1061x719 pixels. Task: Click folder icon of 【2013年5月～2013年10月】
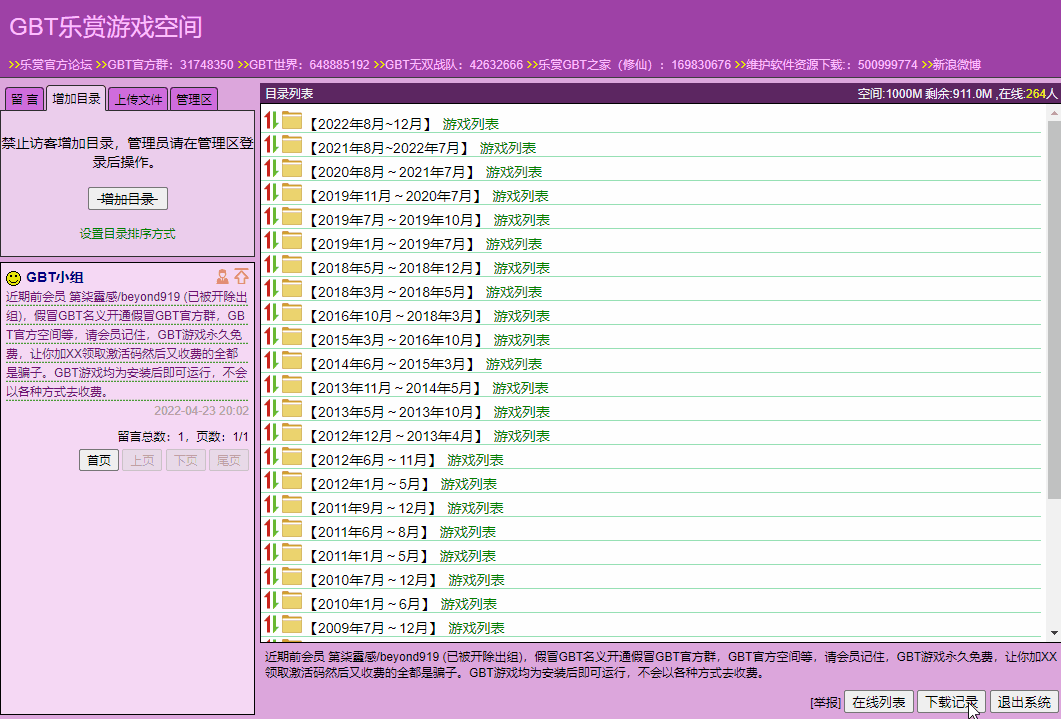coord(292,409)
